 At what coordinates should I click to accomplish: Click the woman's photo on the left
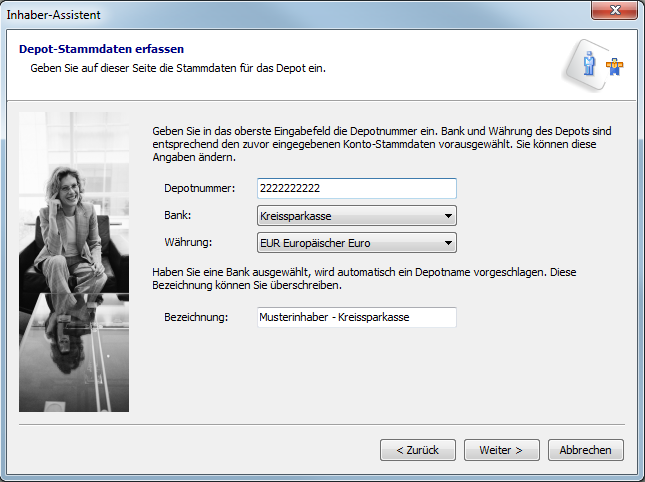point(74,261)
